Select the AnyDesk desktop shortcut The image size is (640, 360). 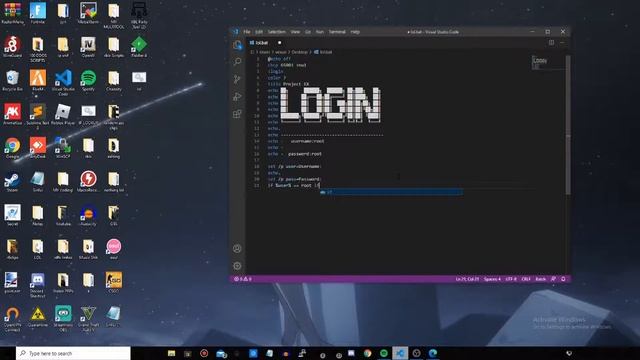[x=38, y=148]
